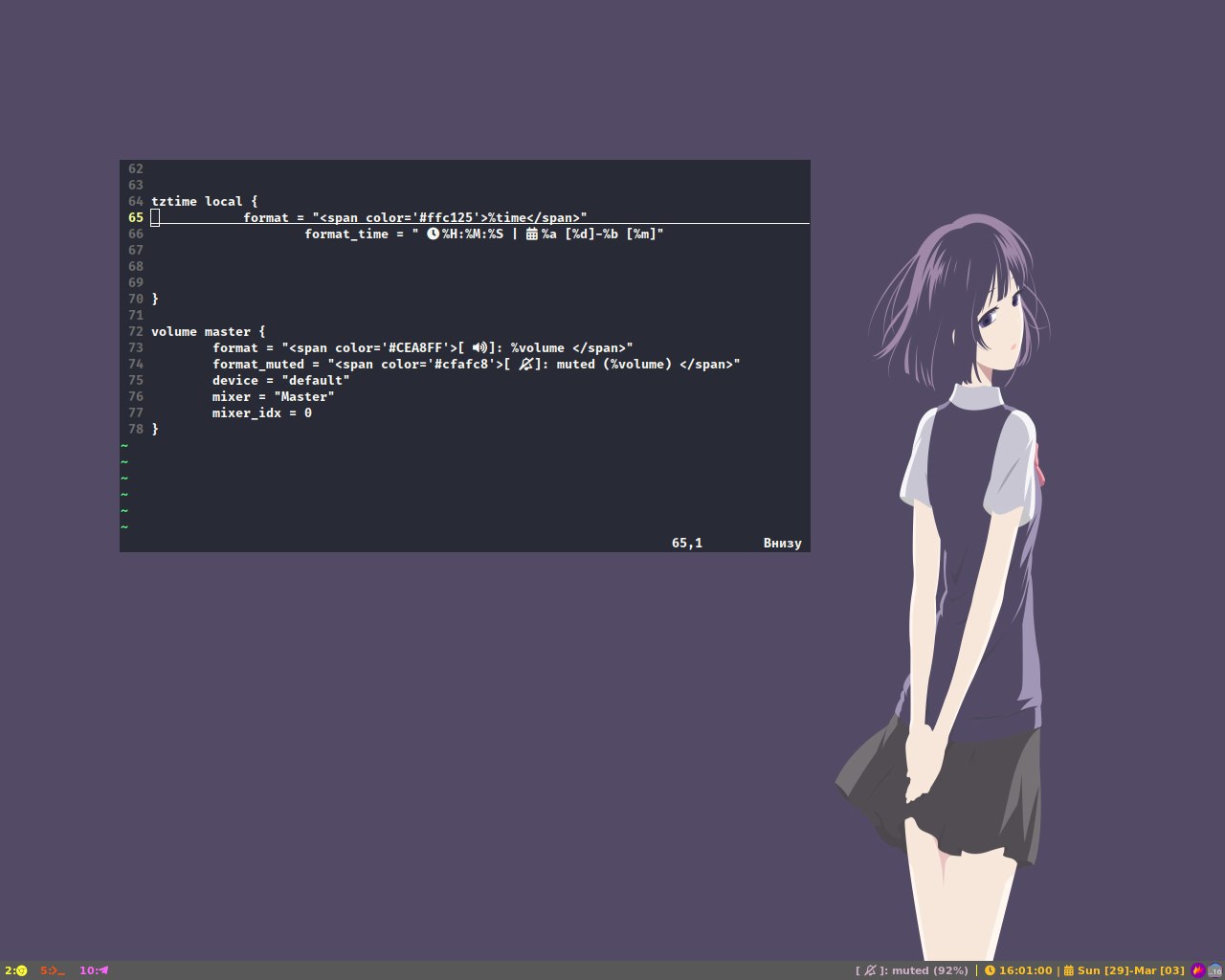This screenshot has width=1225, height=980.
Task: Click '#cfafc8' color value on line 74
Action: (x=461, y=365)
